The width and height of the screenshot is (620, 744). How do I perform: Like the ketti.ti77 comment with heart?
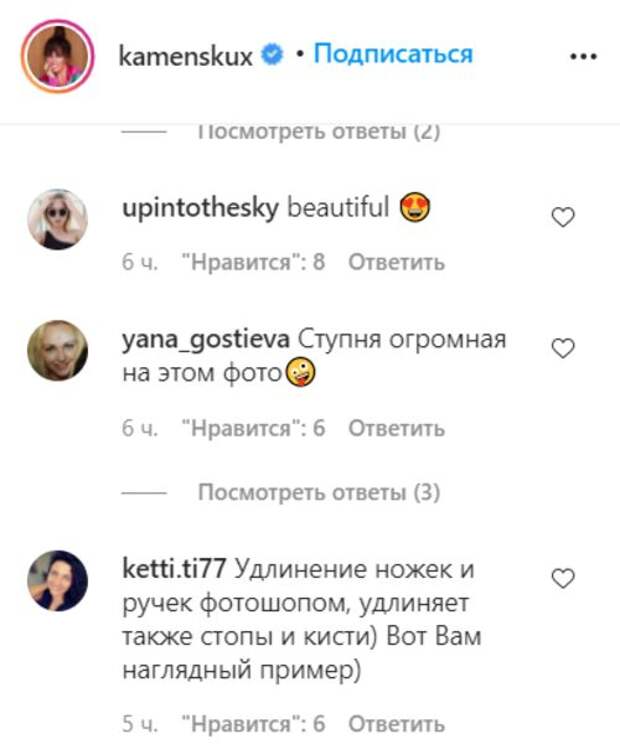pyautogui.click(x=563, y=578)
